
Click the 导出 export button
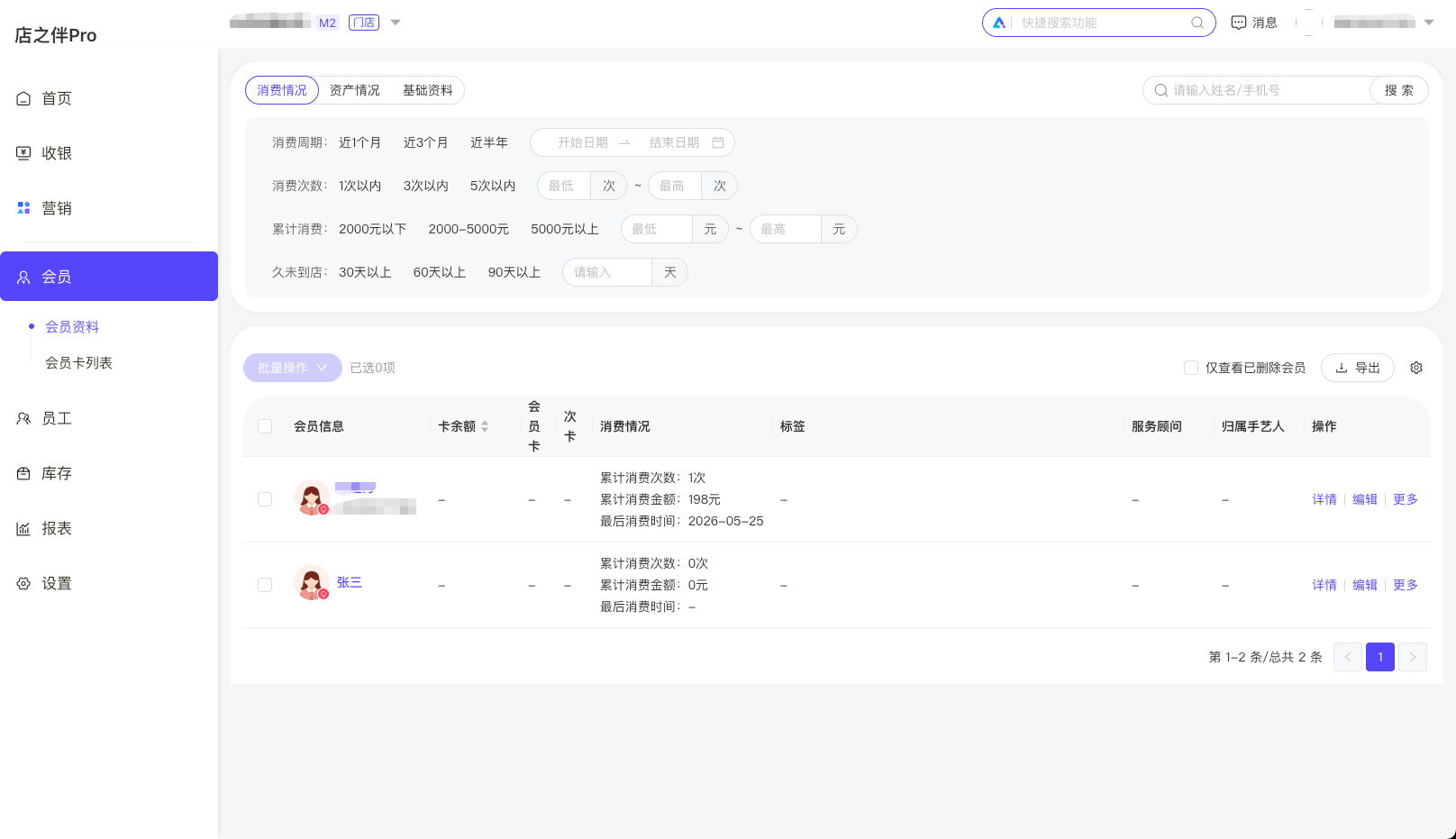click(1358, 368)
